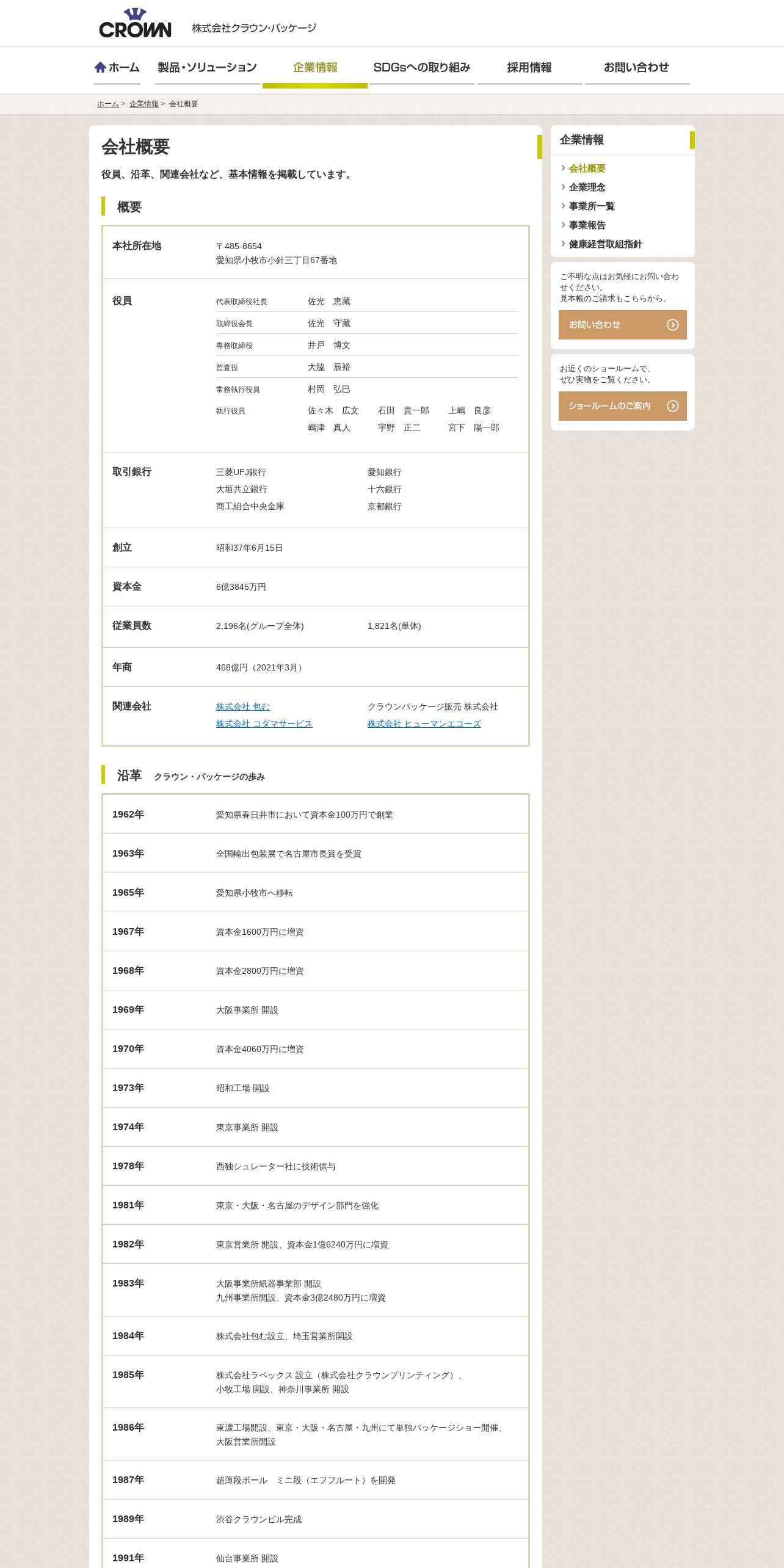The width and height of the screenshot is (784, 1568).
Task: Click the orange お問い合わせ sidebar button
Action: coord(623,325)
